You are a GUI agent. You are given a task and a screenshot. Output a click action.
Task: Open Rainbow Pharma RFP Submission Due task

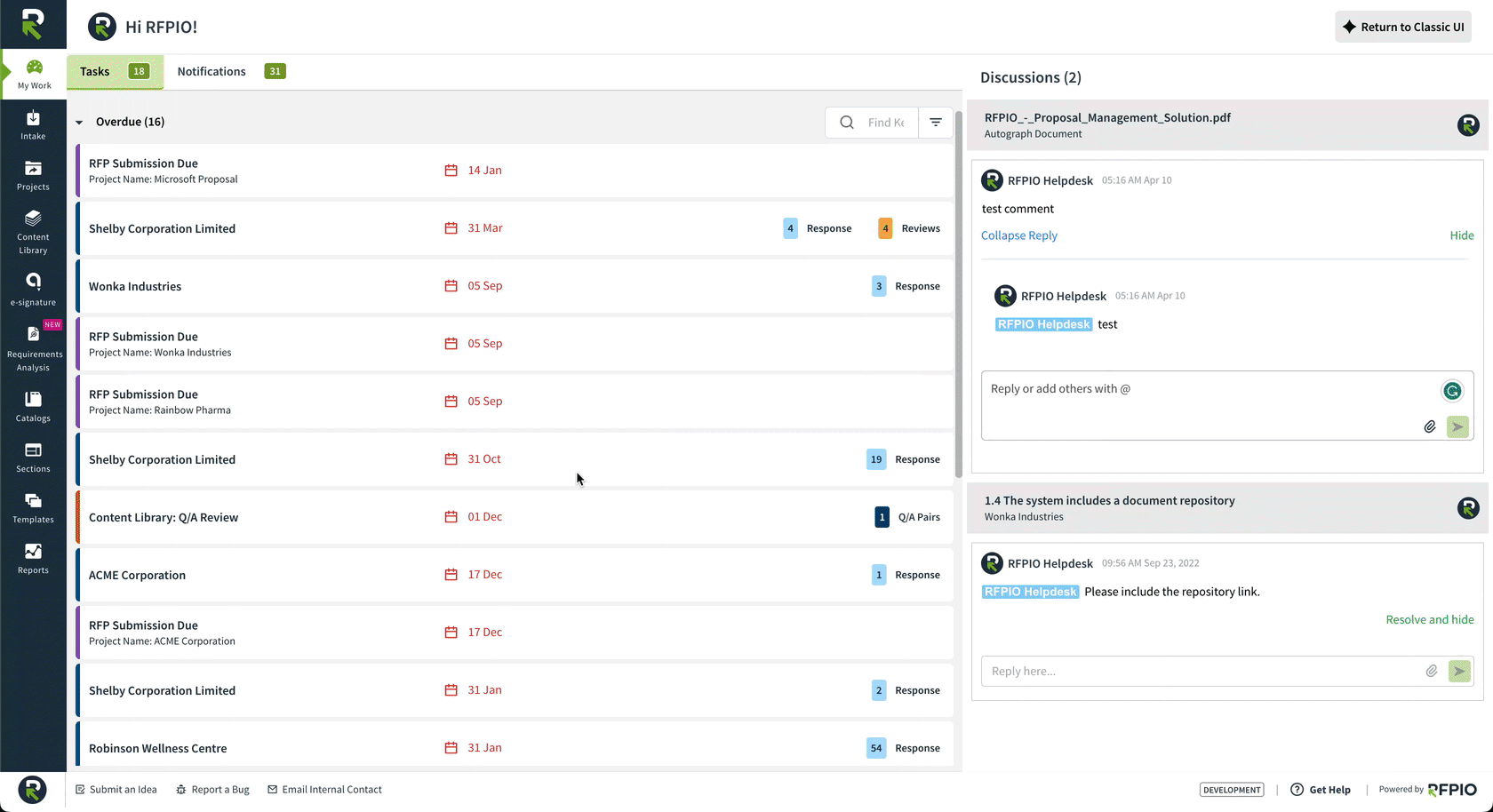point(515,402)
